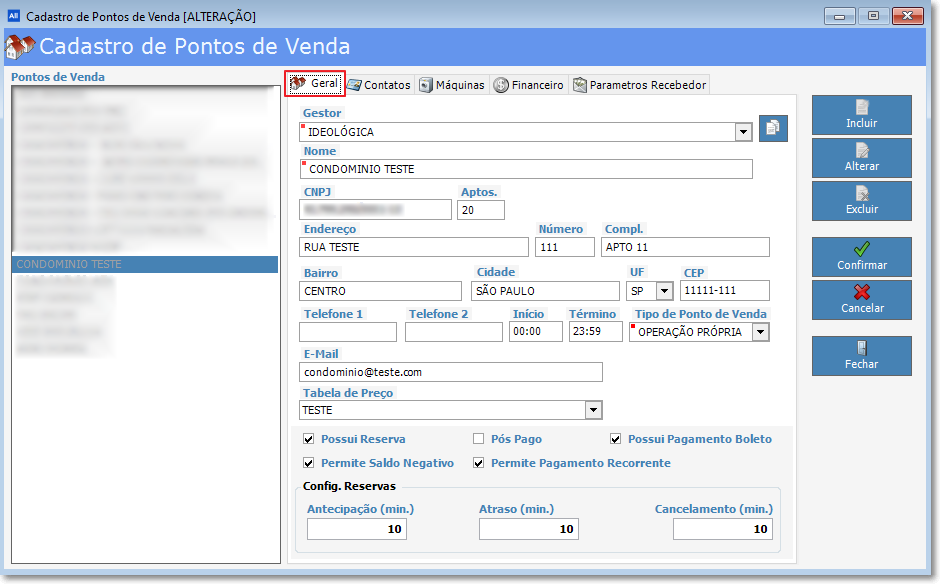Switch to the Financeiro tab
940x584 pixels.
(528, 85)
